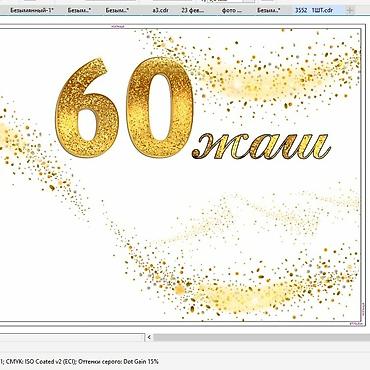The width and height of the screenshot is (370, 370).
Task: Open the a3.cdr document tab
Action: [160, 10]
